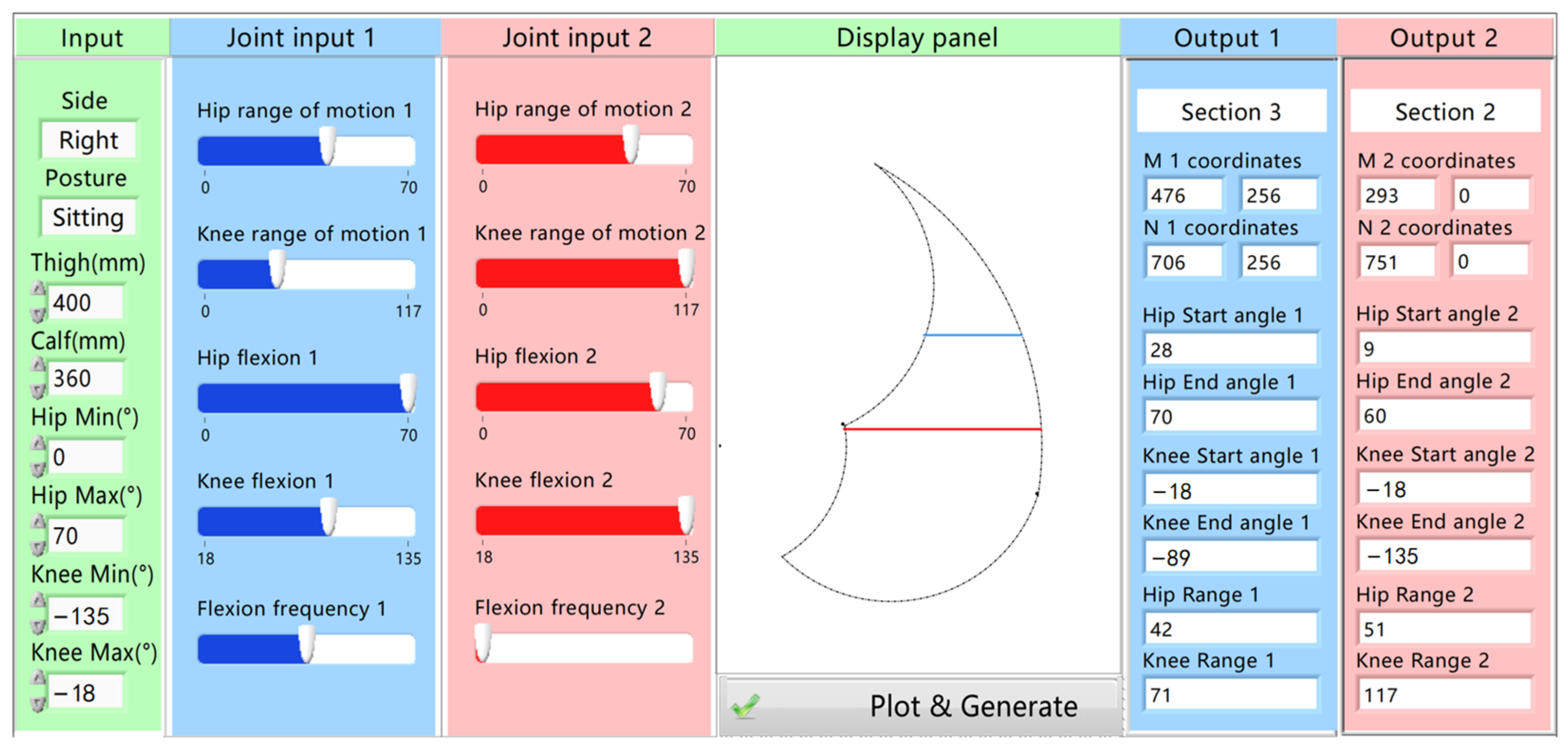Open the Side selector showing Right
Screen dimensions: 1568x749
88,140
